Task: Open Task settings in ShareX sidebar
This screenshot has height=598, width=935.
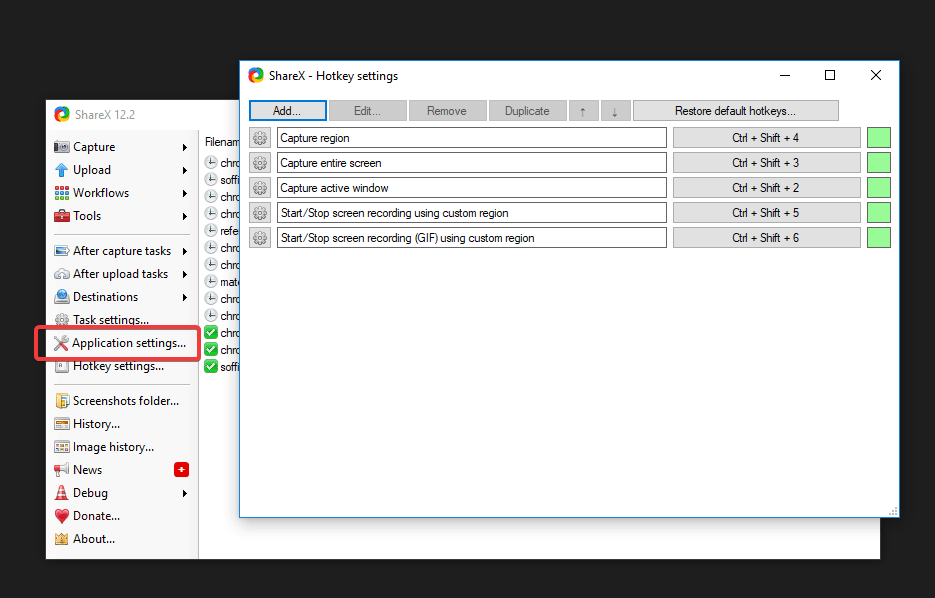Action: (111, 320)
